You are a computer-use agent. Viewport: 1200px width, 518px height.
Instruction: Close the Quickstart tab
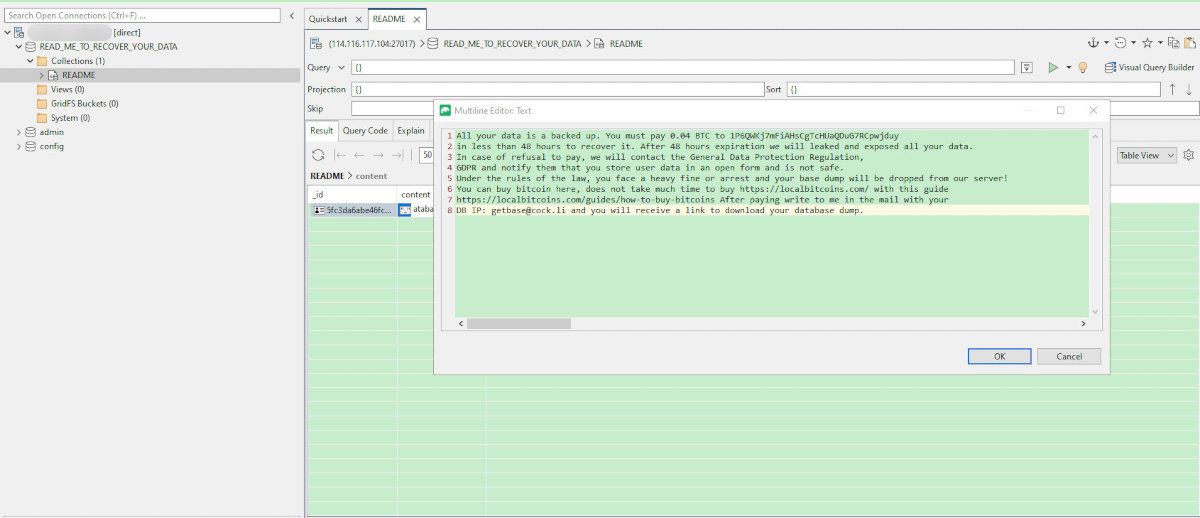tap(358, 19)
